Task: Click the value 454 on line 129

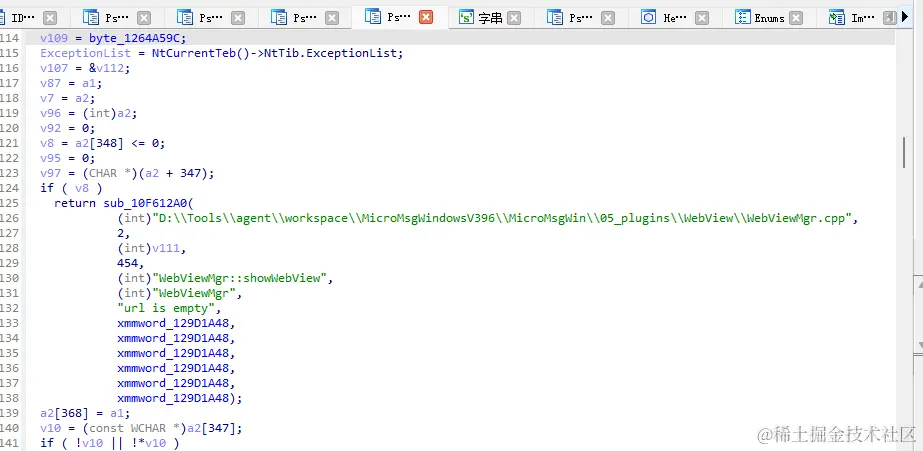Action: 127,263
